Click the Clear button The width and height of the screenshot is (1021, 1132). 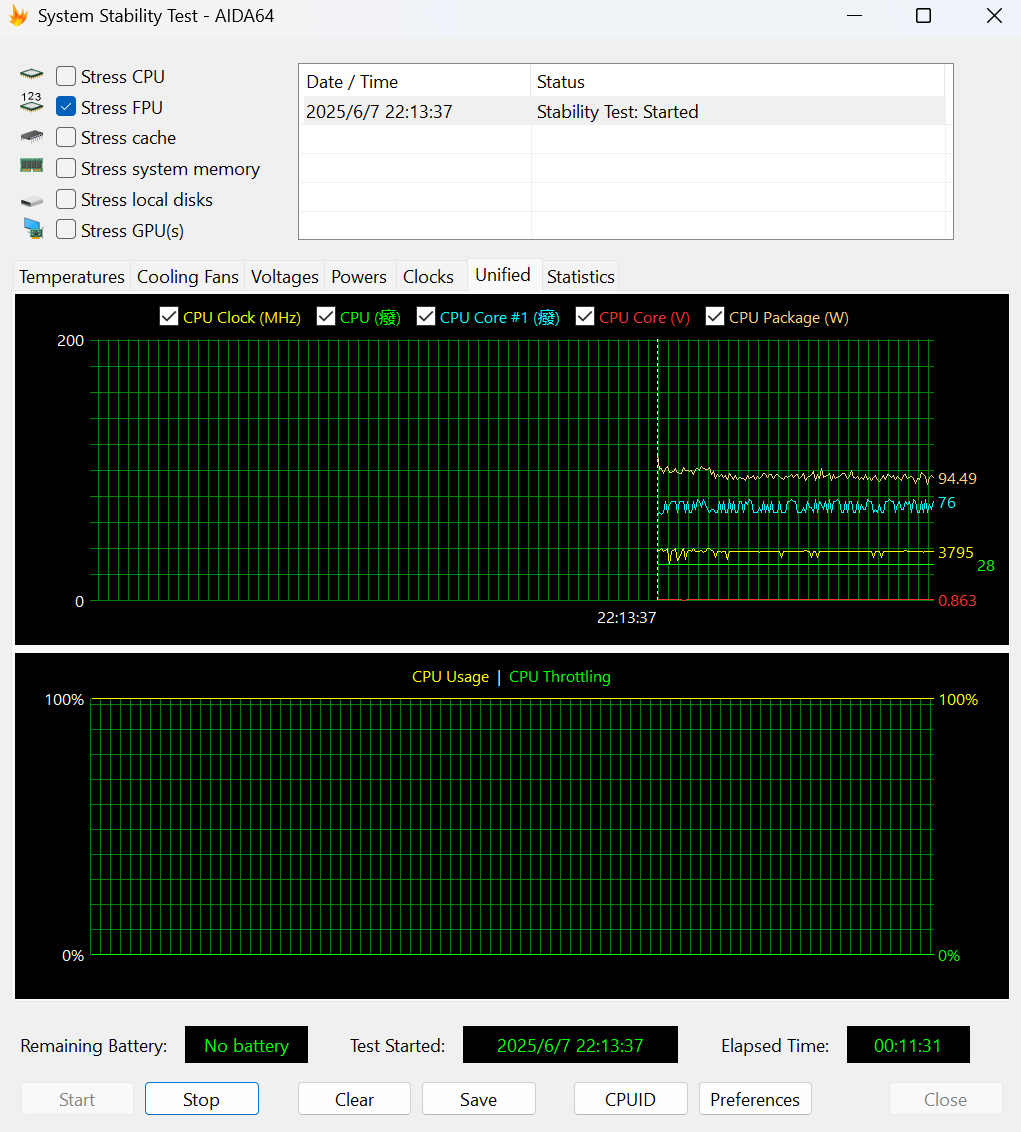pos(354,1099)
